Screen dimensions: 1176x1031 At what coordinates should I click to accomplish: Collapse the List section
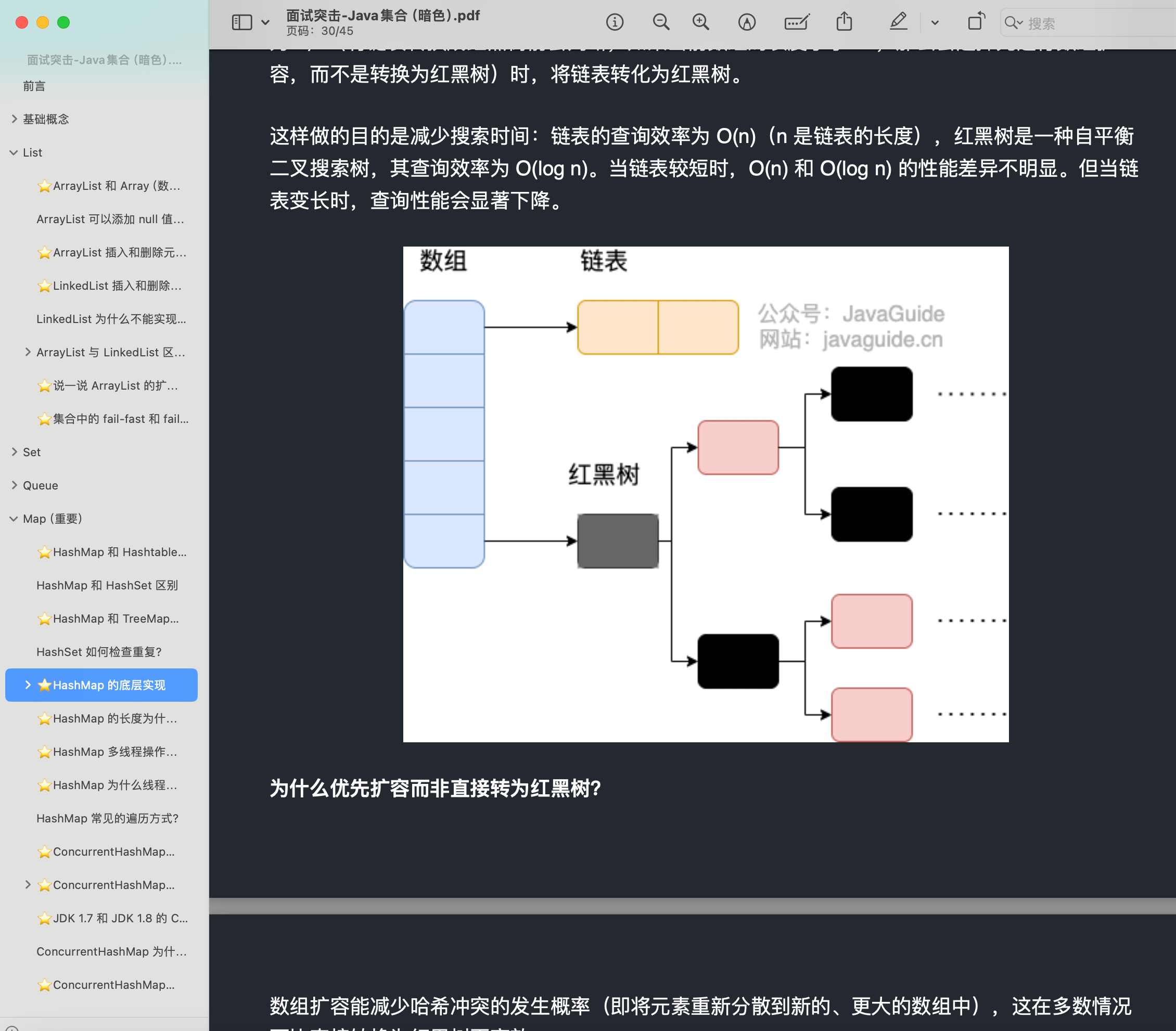click(13, 152)
